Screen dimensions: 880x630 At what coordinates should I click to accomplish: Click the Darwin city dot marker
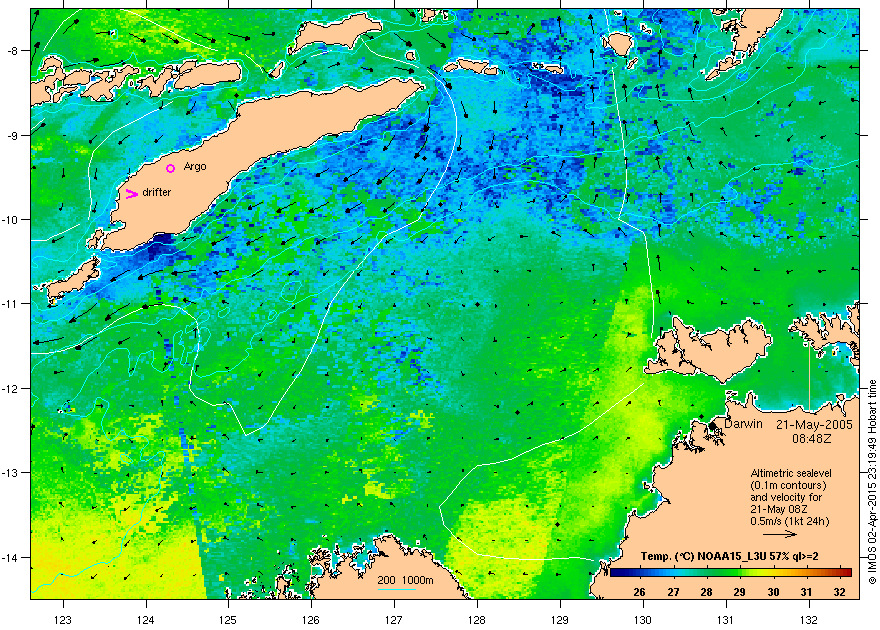712,426
